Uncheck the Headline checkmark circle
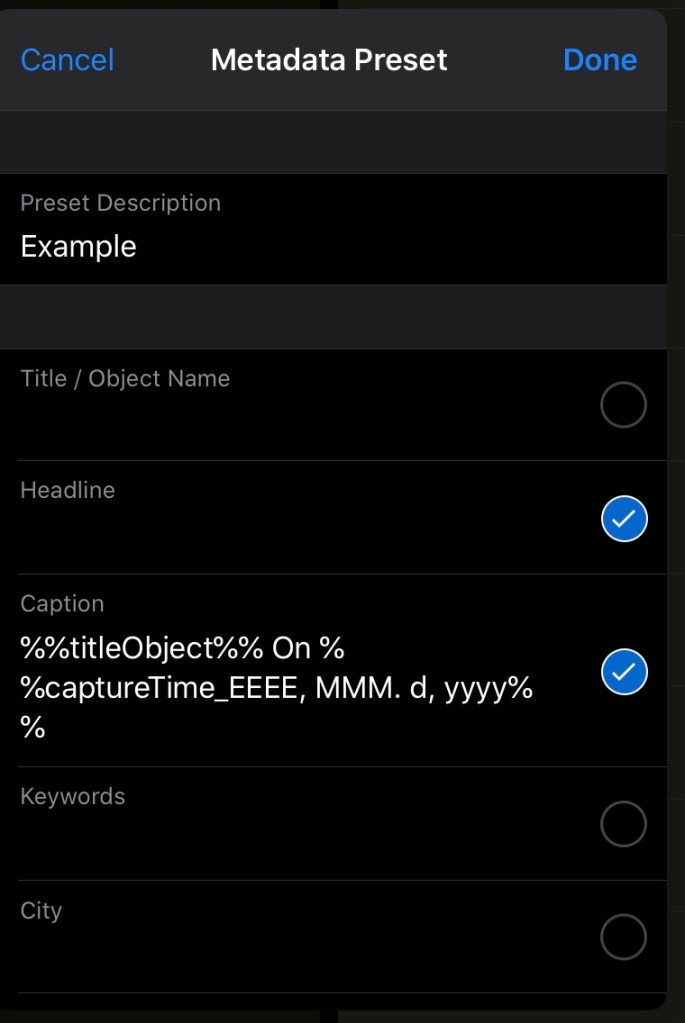This screenshot has height=1023, width=685. tap(624, 519)
